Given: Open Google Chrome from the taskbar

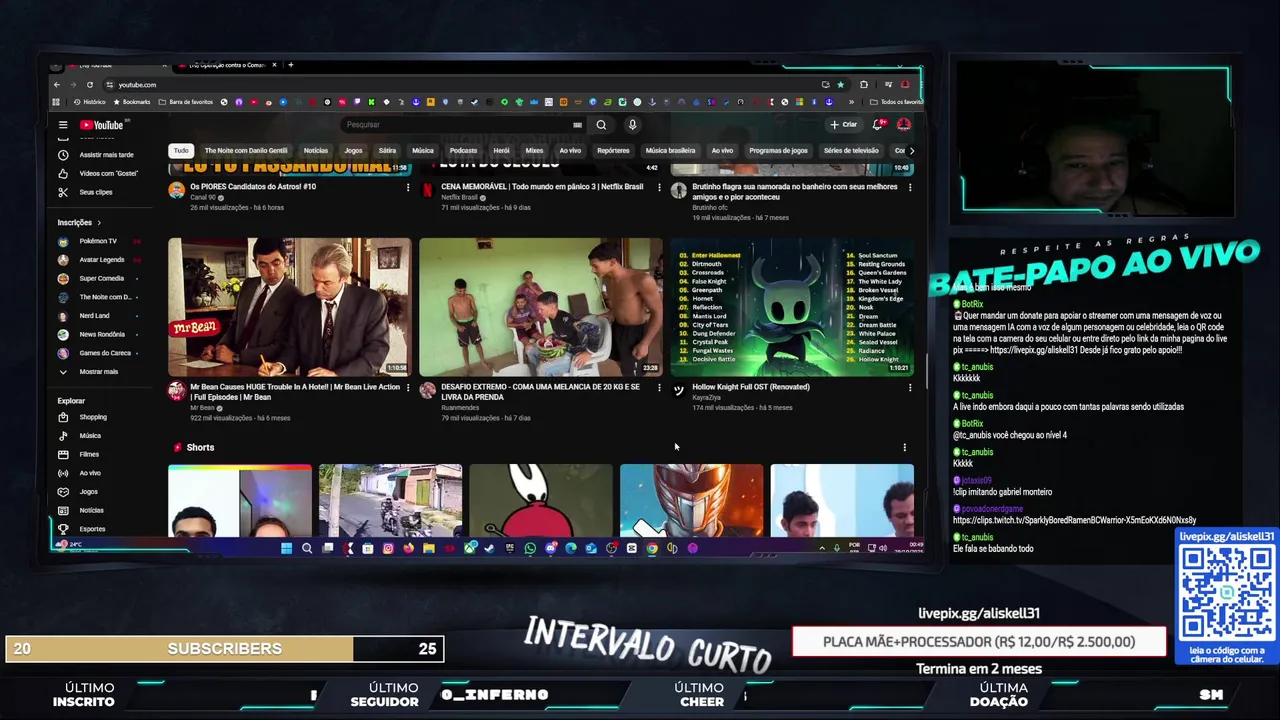Looking at the screenshot, I should pos(652,548).
